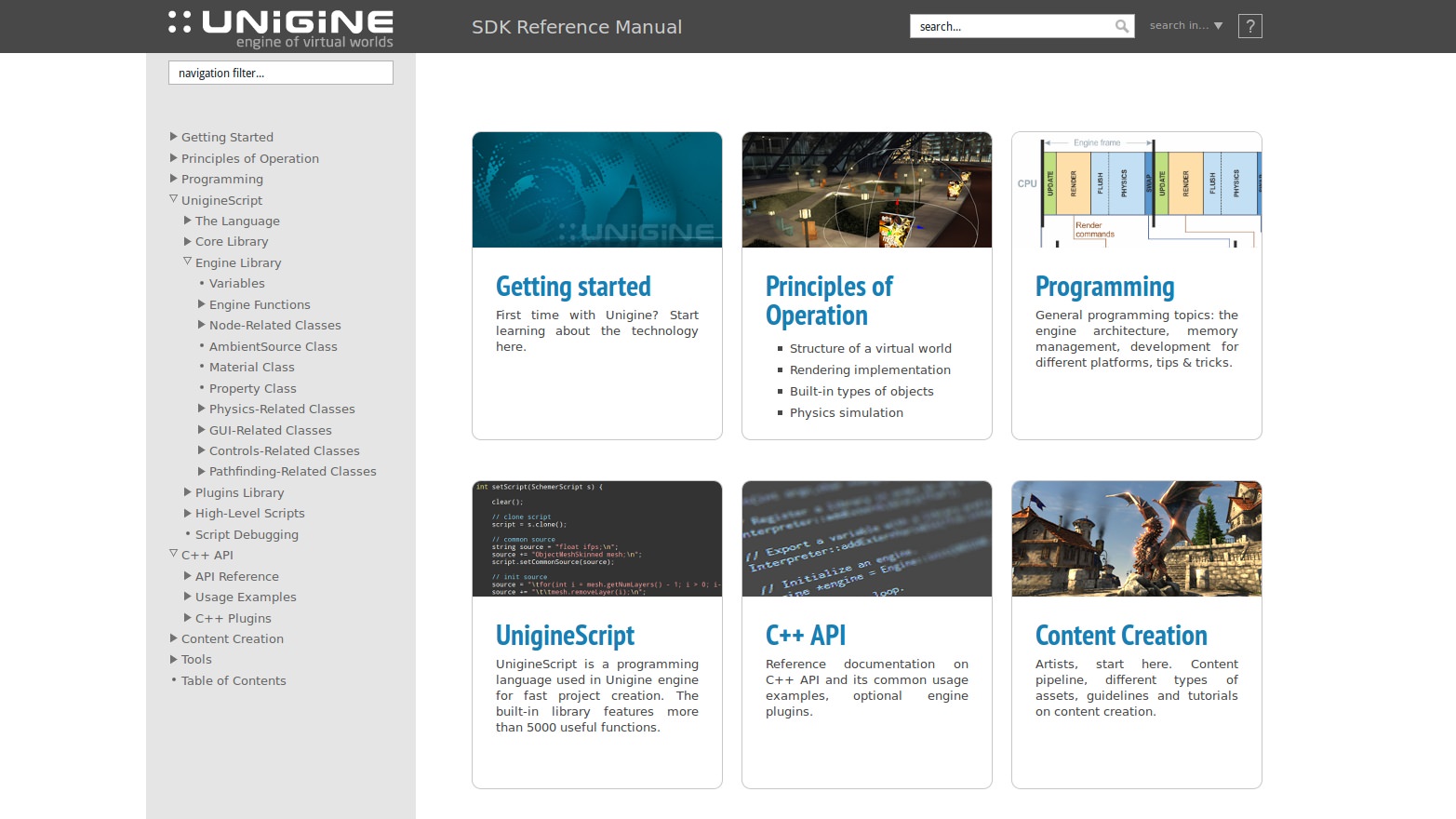This screenshot has height=819, width=1456.
Task: Open Table of Contents in sidebar
Action: pyautogui.click(x=234, y=680)
